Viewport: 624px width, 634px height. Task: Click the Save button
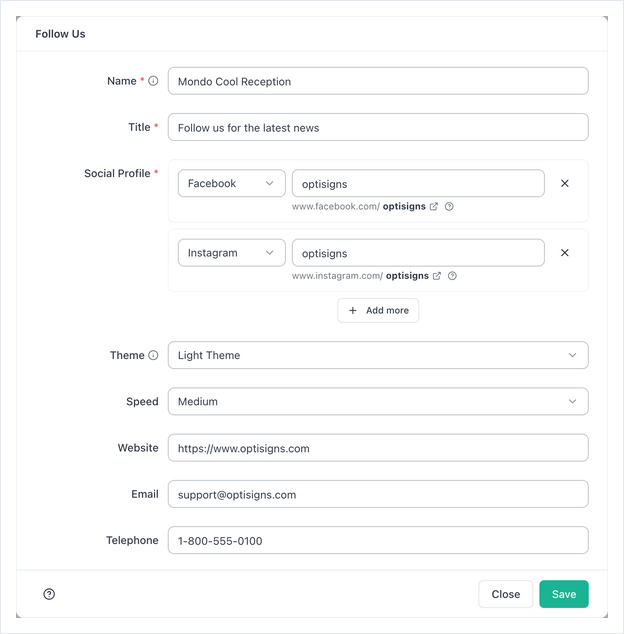point(564,594)
